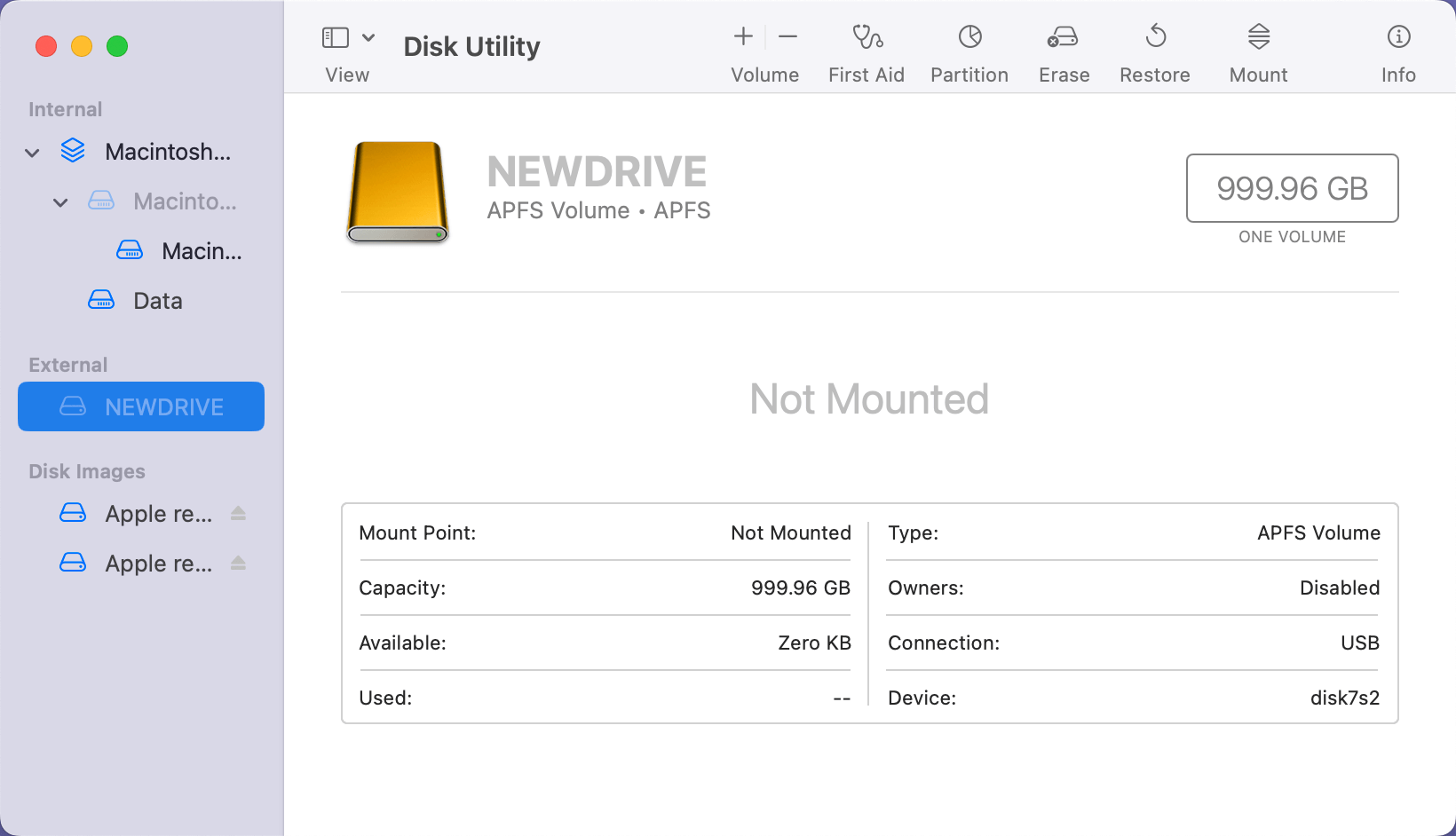Viewport: 1456px width, 836px height.
Task: Select the Macintosh HD disk
Action: pos(167,152)
